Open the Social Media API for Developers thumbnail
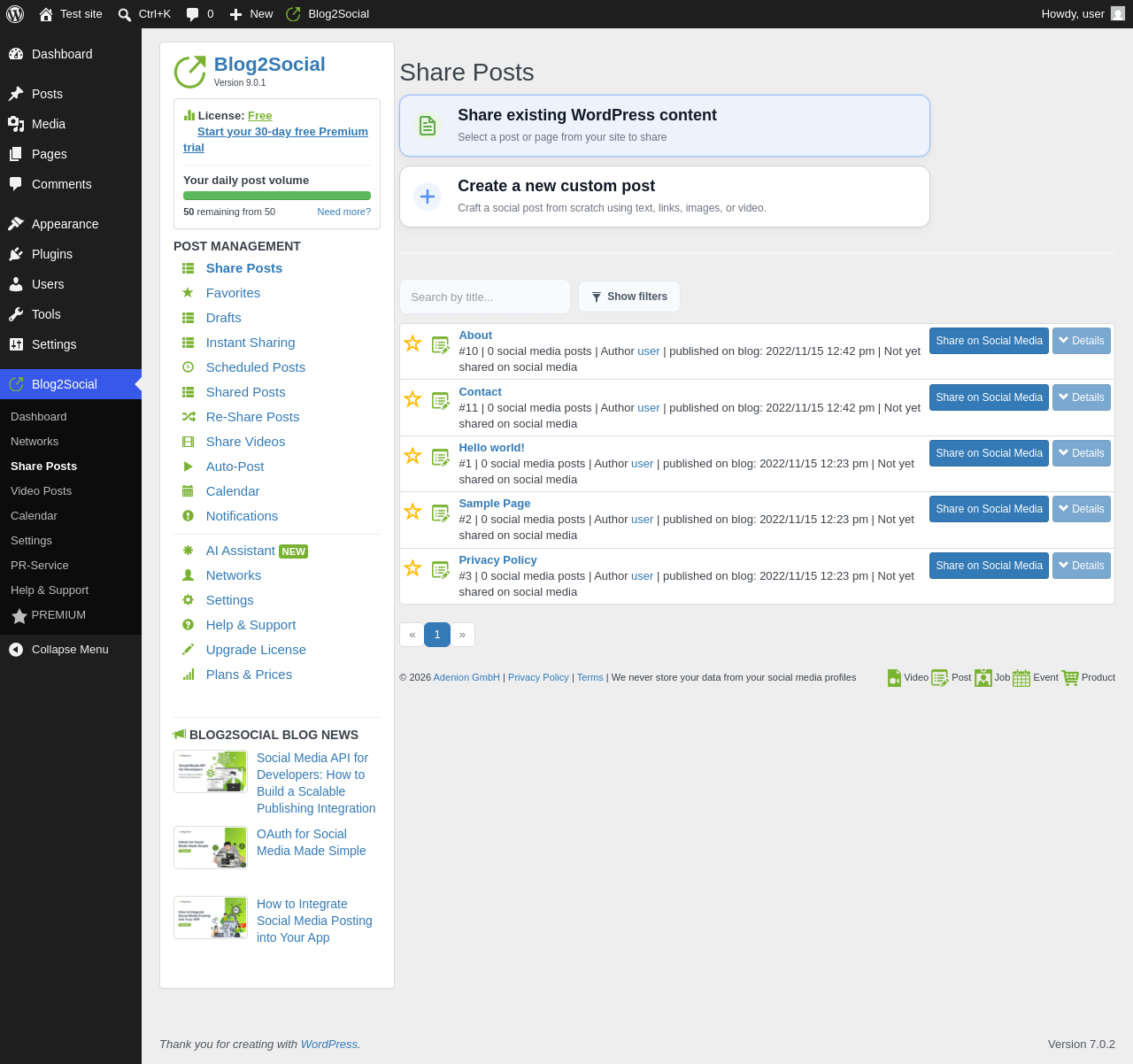The height and width of the screenshot is (1064, 1133). [211, 772]
